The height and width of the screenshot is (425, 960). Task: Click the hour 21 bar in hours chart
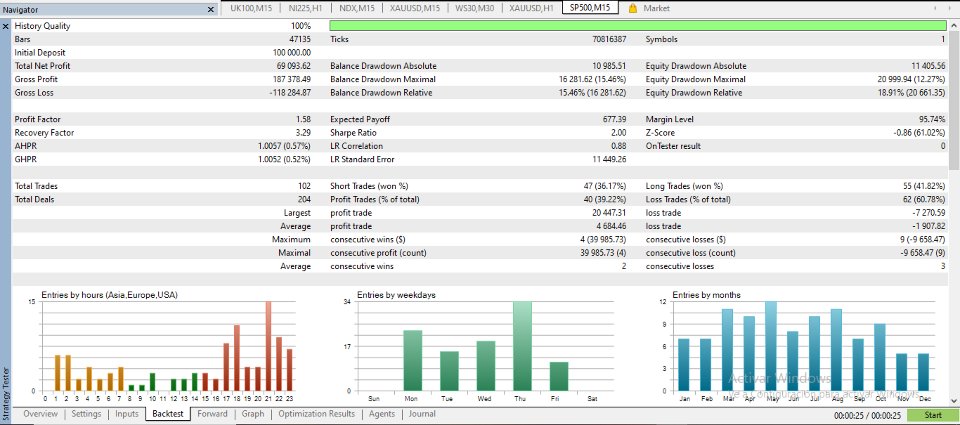[268, 345]
